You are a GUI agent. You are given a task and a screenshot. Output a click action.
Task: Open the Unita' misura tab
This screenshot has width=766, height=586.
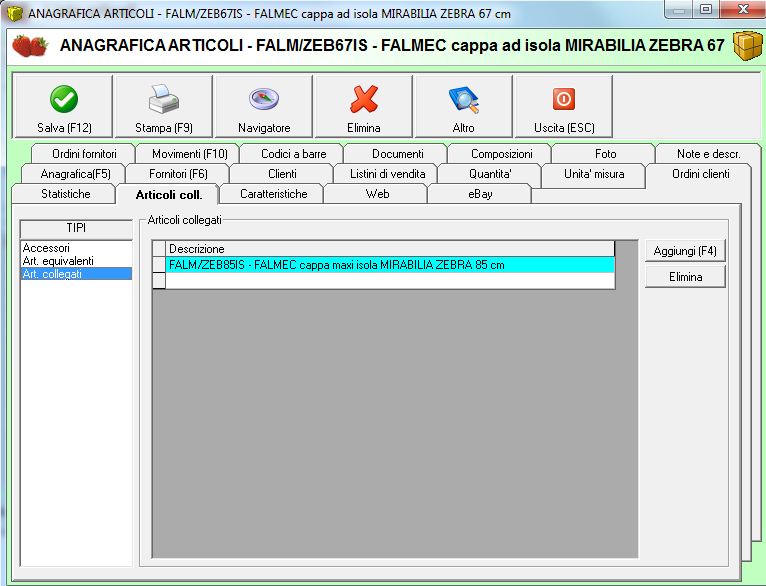coord(594,174)
